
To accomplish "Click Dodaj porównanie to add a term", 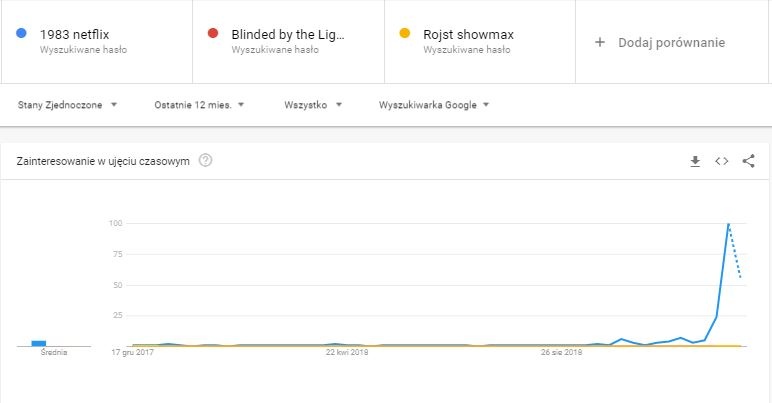I will [672, 42].
